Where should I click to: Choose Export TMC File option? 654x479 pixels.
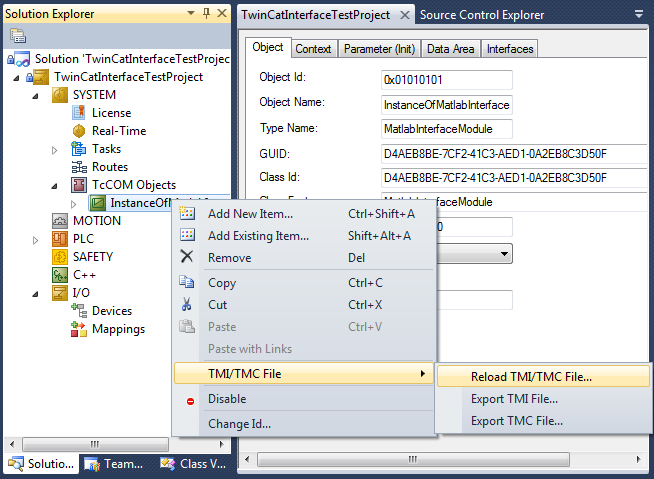click(x=543, y=421)
